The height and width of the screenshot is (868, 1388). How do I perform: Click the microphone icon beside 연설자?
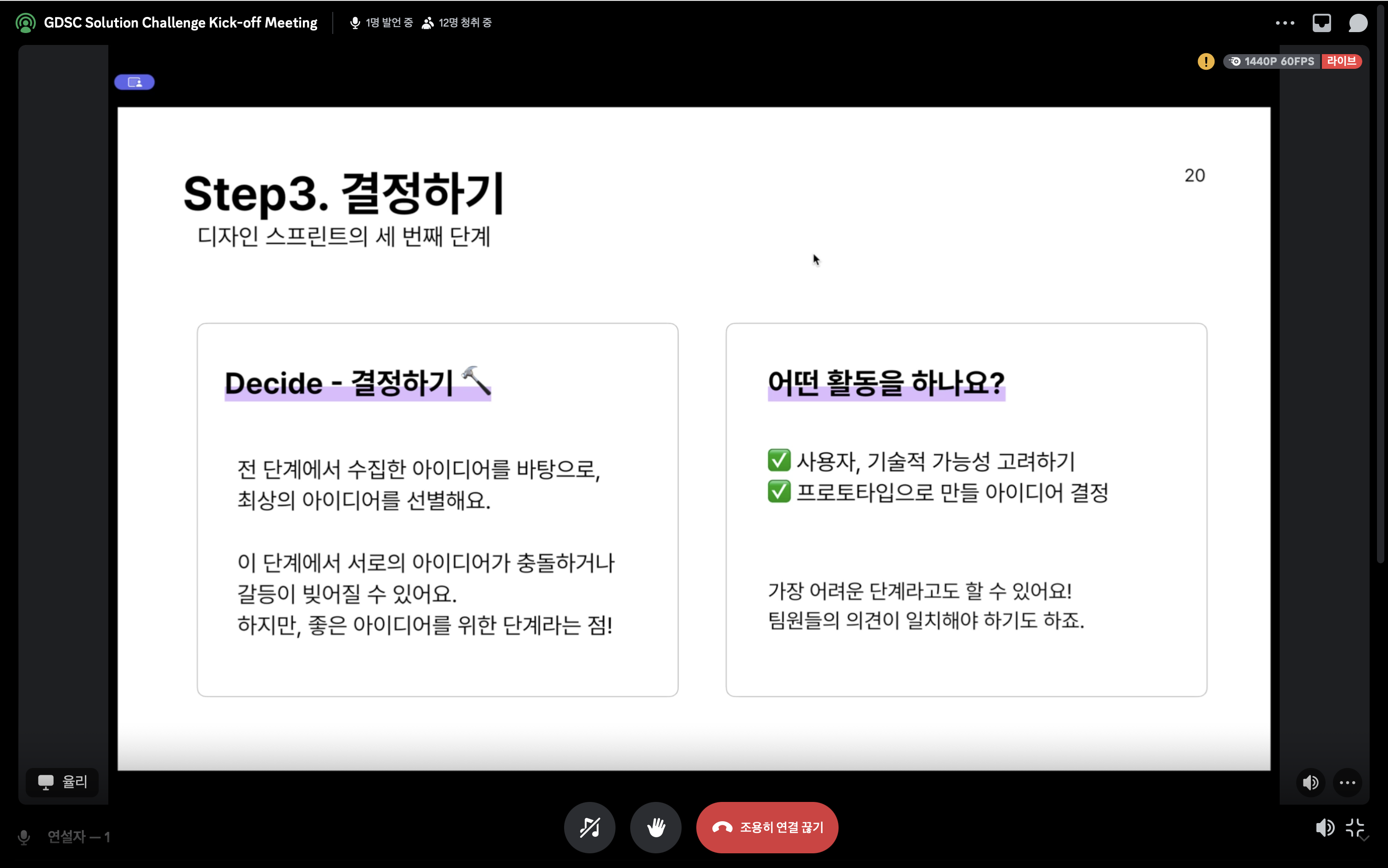pyautogui.click(x=23, y=837)
